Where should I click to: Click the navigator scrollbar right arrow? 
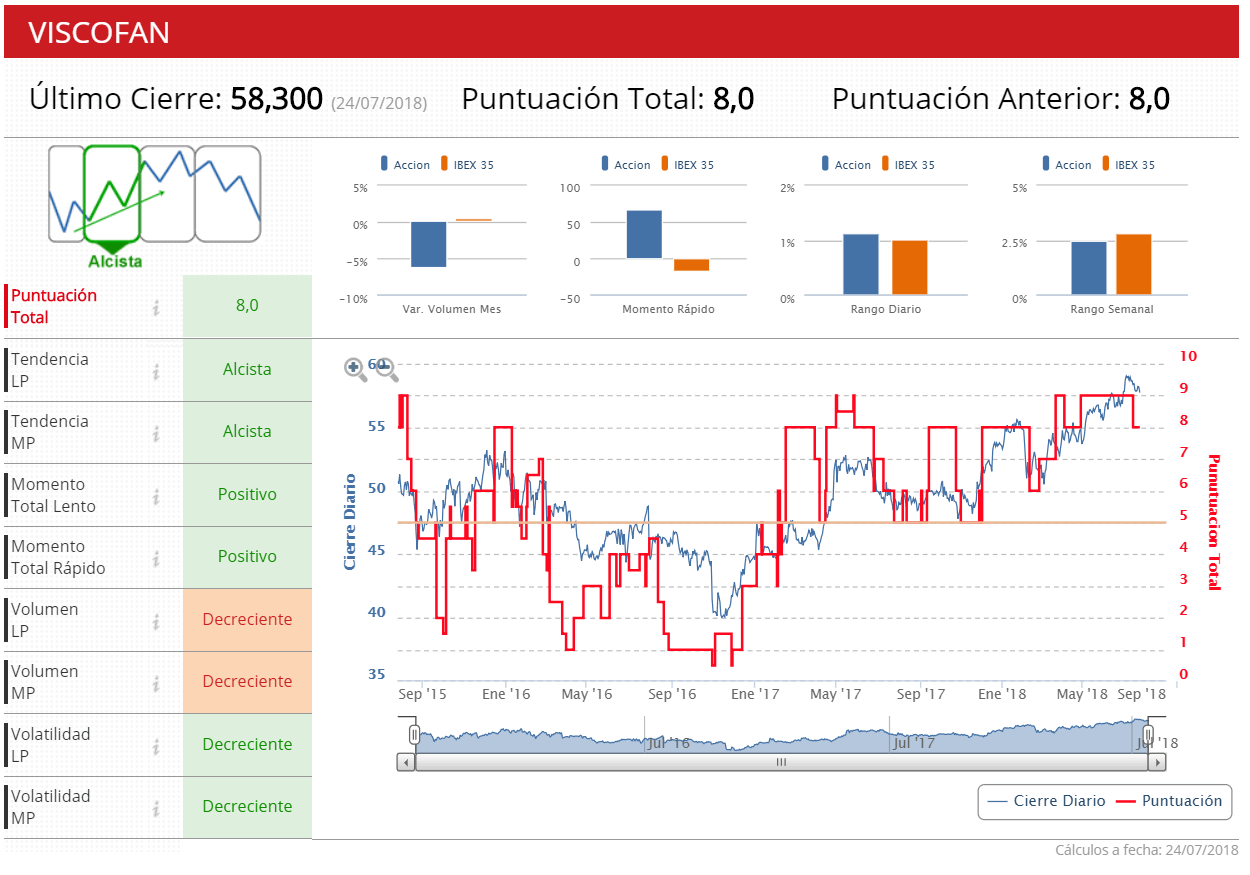click(1158, 762)
